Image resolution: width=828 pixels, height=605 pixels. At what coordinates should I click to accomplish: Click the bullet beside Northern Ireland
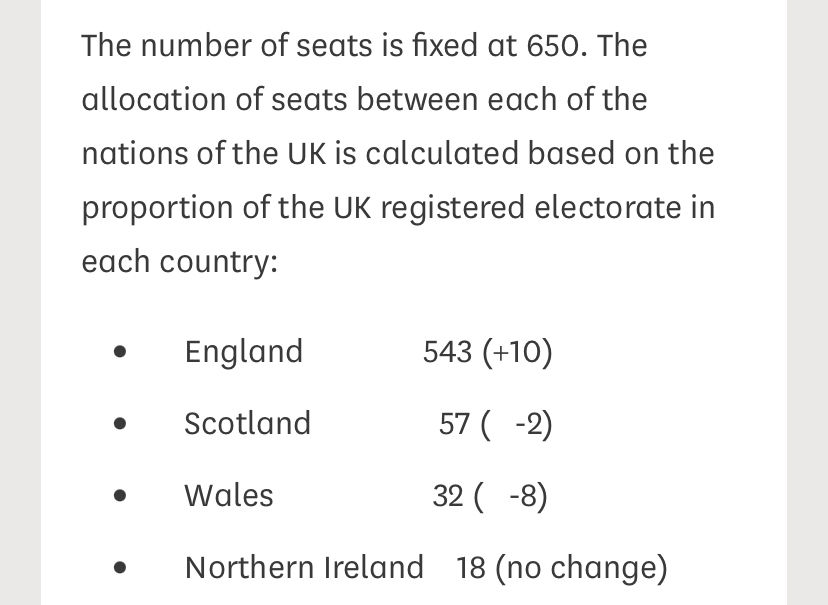pos(120,568)
